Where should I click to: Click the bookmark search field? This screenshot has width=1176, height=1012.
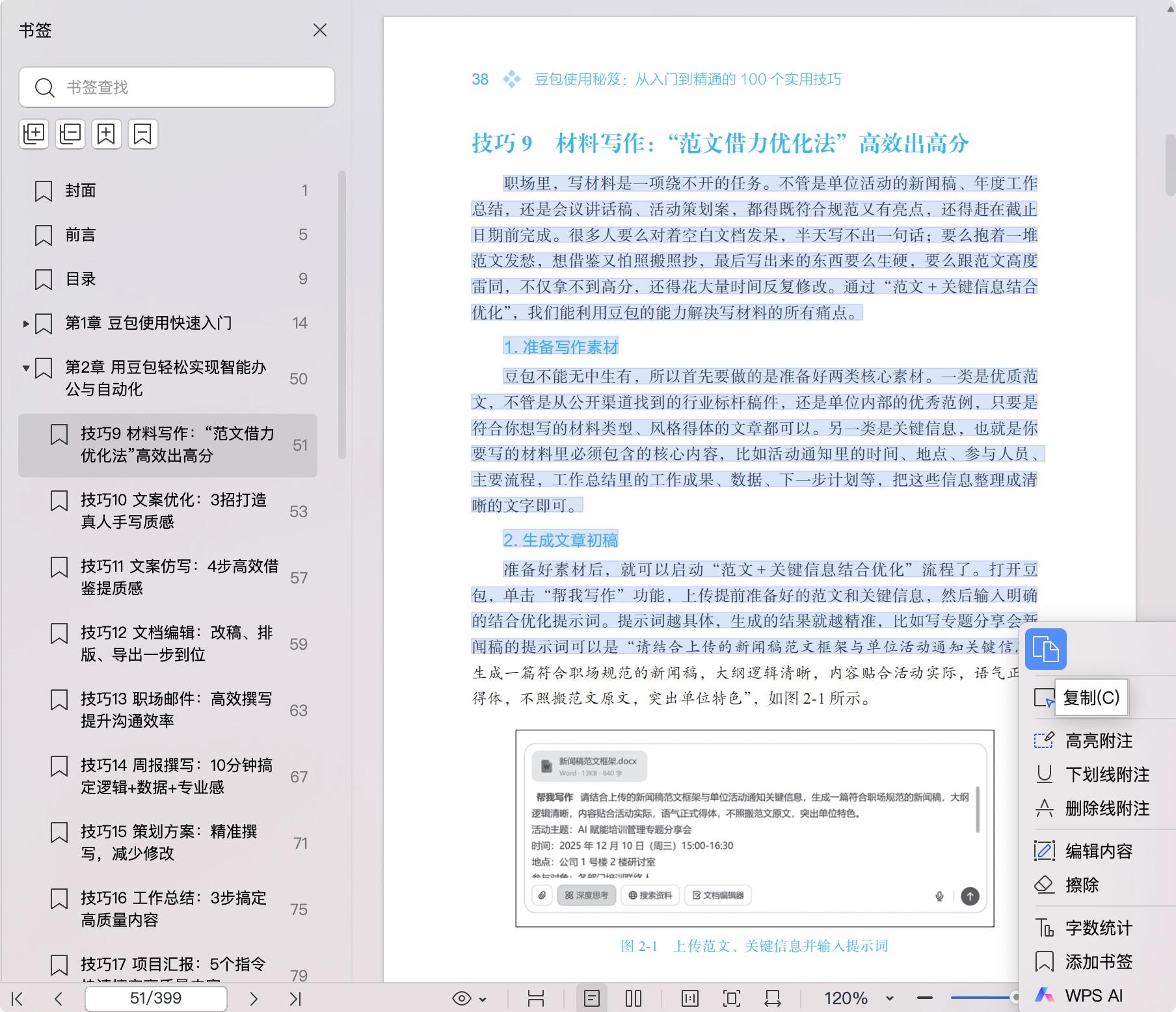point(177,87)
